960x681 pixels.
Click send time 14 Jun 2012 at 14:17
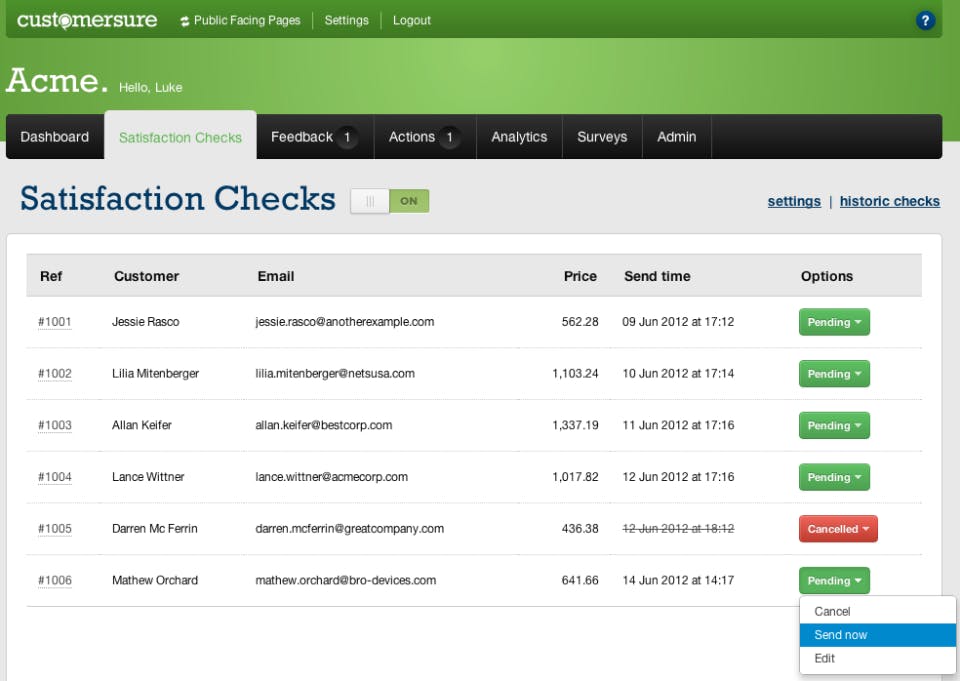pos(678,580)
